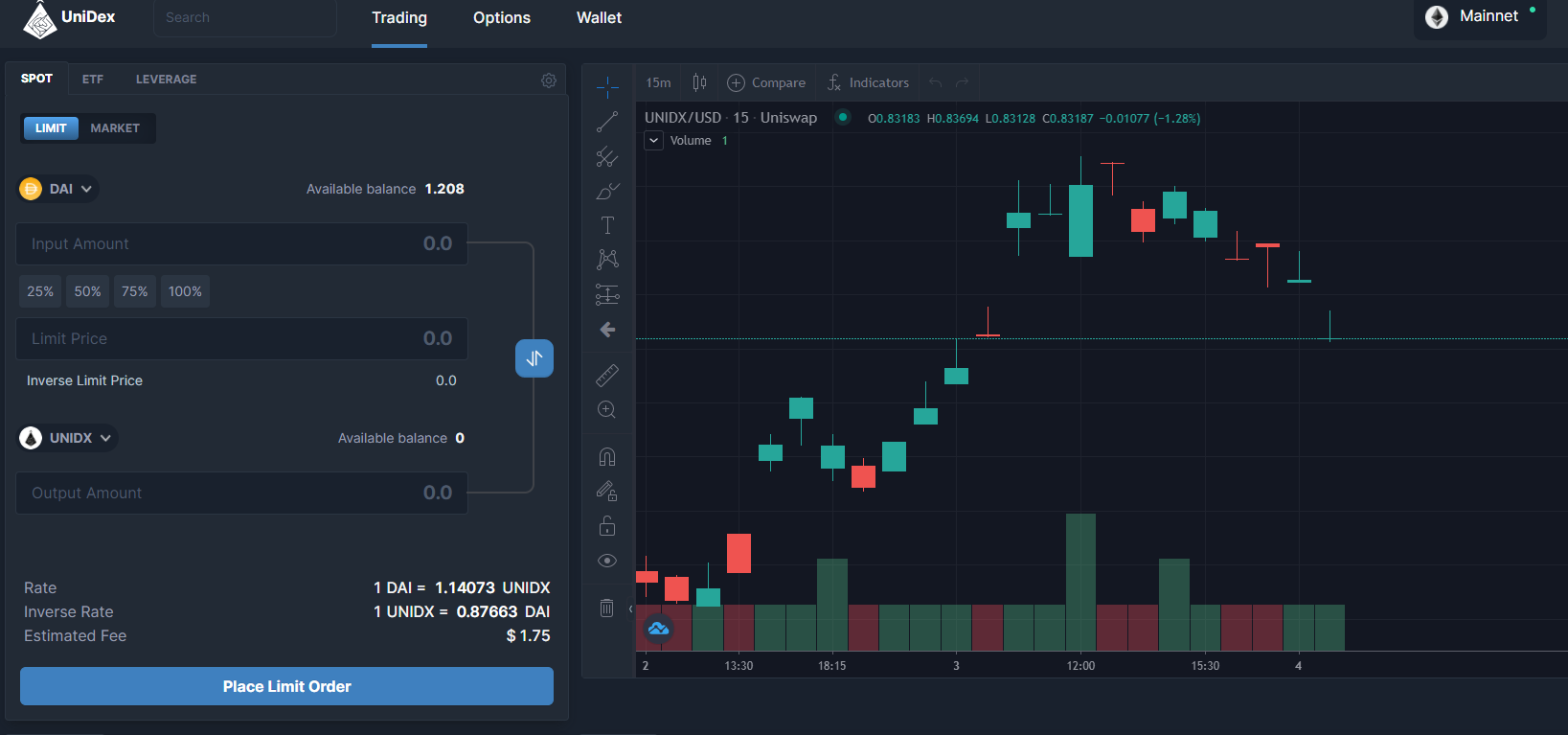The image size is (1568, 735).
Task: Select the text annotation tool
Action: point(607,225)
